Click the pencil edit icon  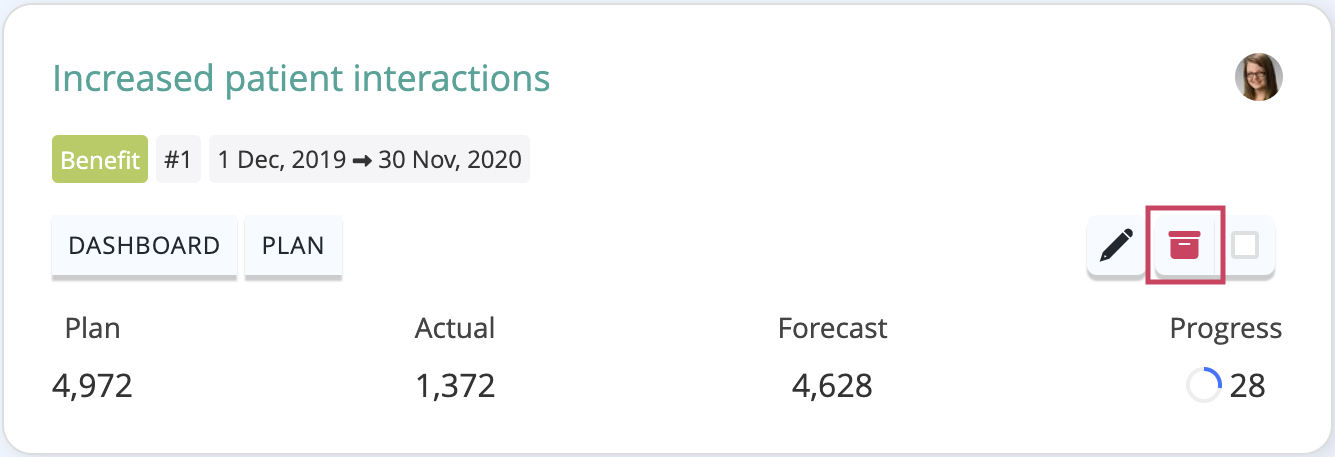point(1116,245)
